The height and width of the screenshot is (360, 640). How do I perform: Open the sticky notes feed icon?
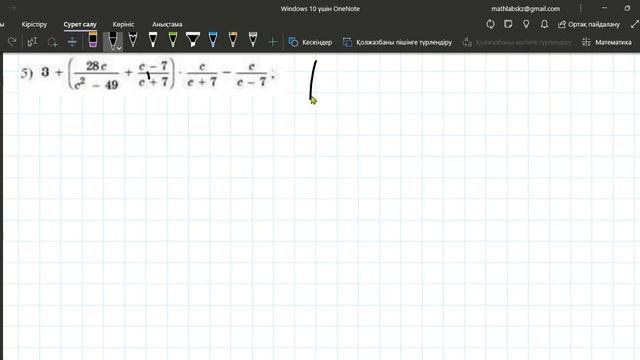click(508, 24)
